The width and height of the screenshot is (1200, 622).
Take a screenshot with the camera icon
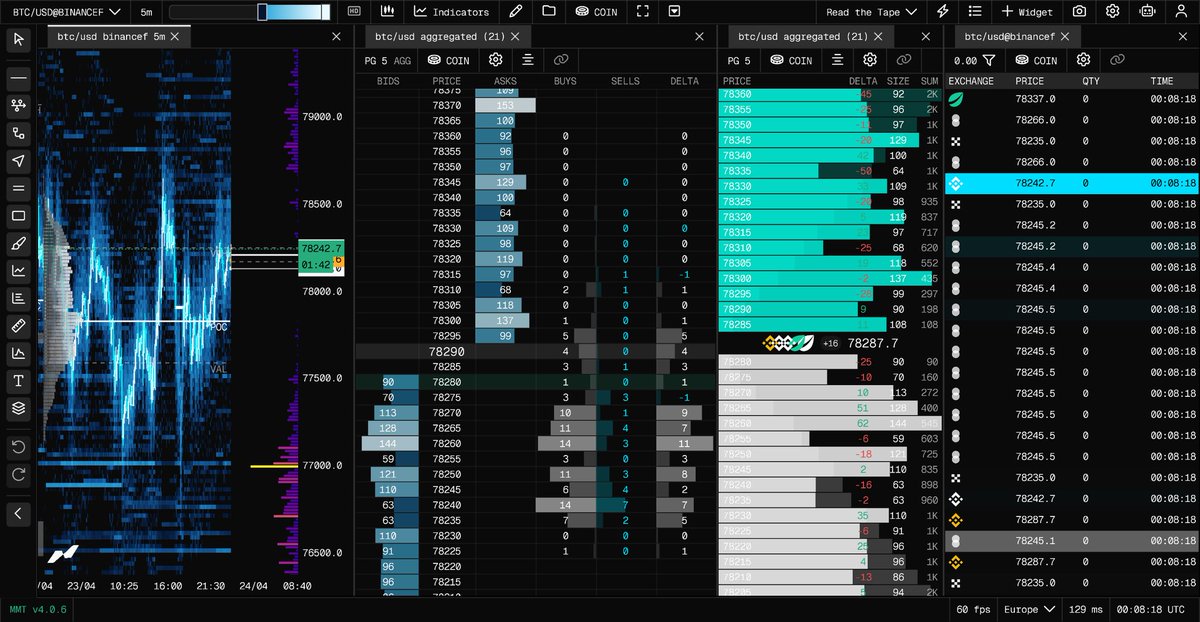[x=1079, y=12]
